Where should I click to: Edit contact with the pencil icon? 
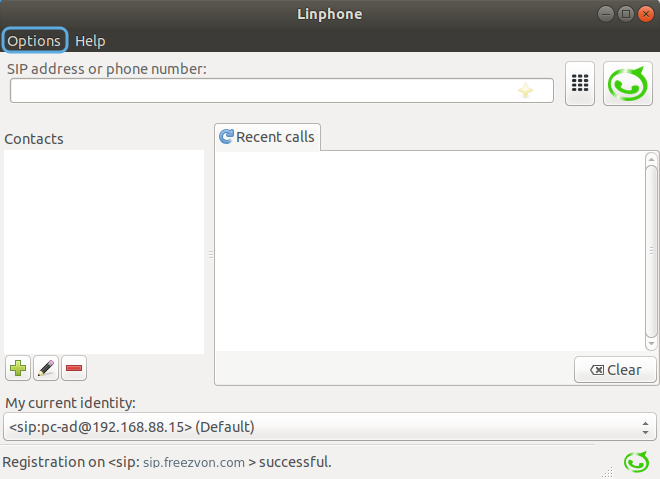click(x=46, y=368)
